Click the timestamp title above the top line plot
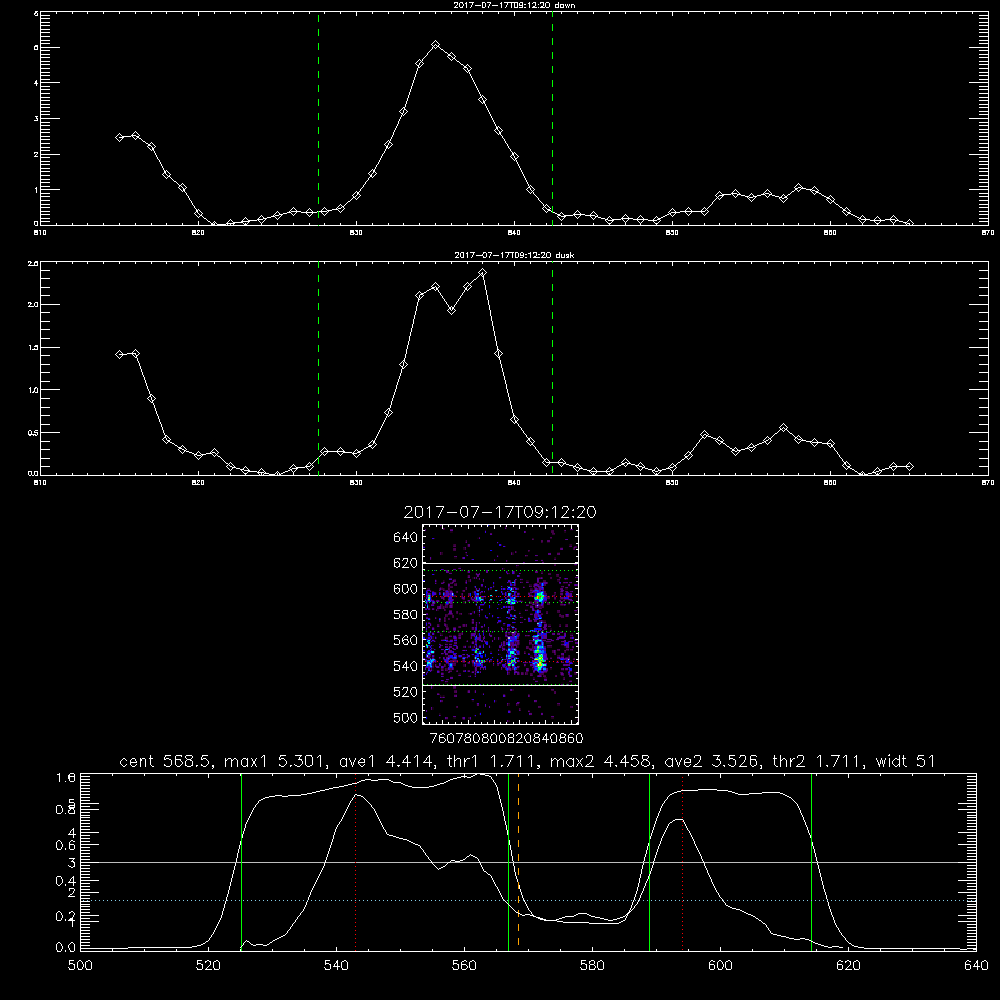Viewport: 1000px width, 1000px height. coord(514,5)
